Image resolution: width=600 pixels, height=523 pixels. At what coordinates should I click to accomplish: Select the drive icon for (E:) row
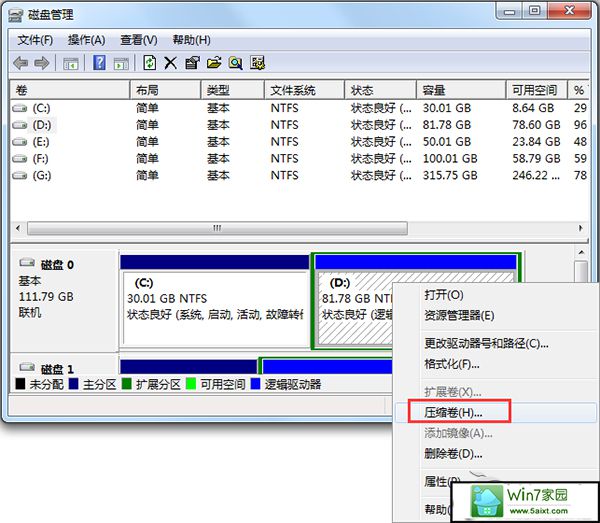pos(20,142)
